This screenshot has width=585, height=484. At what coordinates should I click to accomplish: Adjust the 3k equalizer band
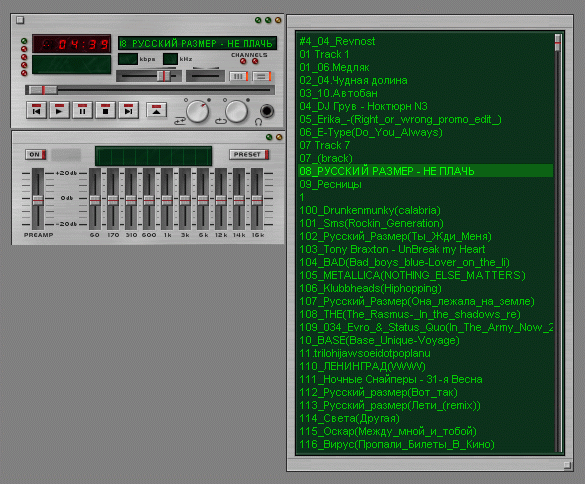pos(185,199)
